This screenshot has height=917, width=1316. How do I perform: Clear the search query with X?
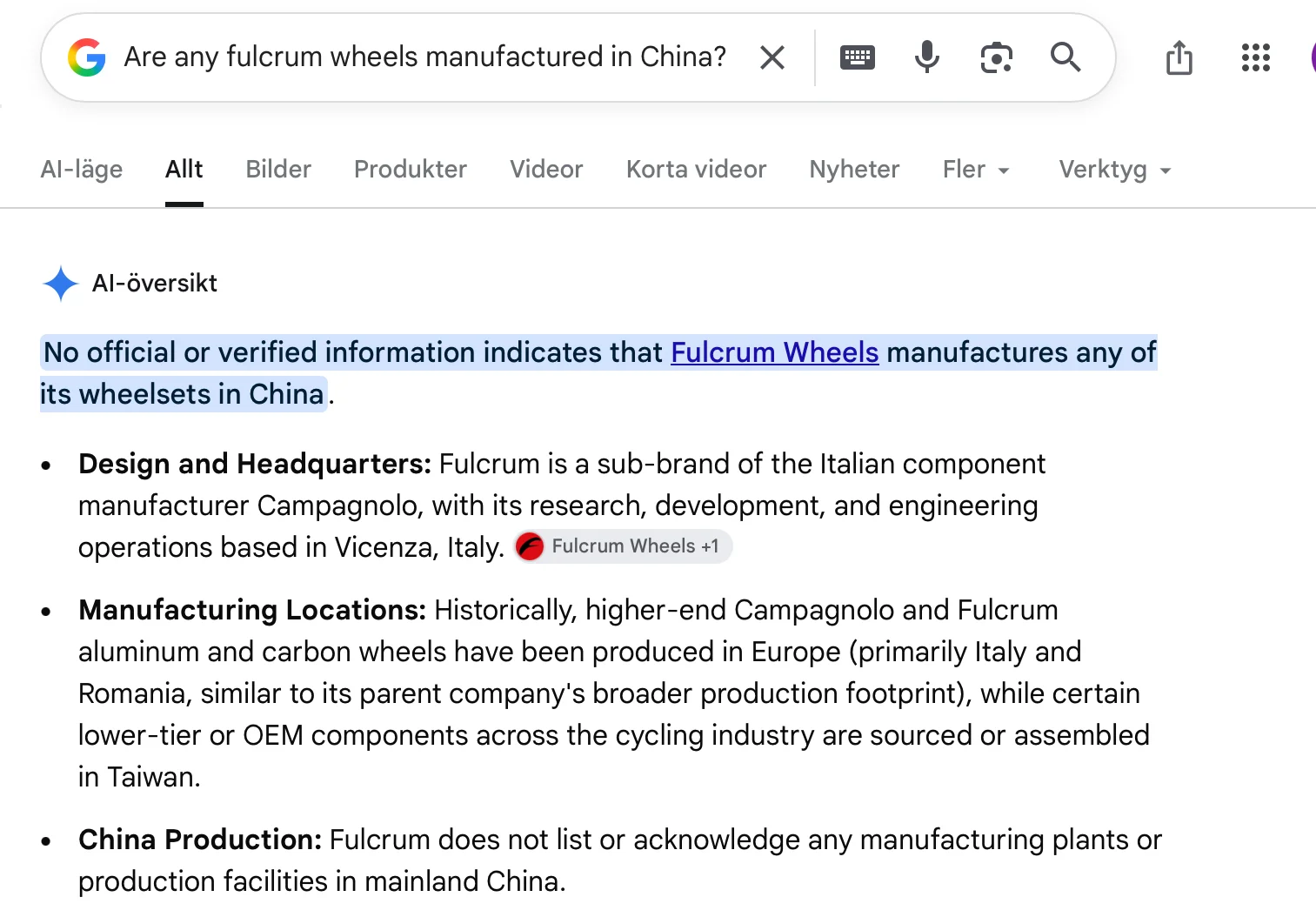772,57
